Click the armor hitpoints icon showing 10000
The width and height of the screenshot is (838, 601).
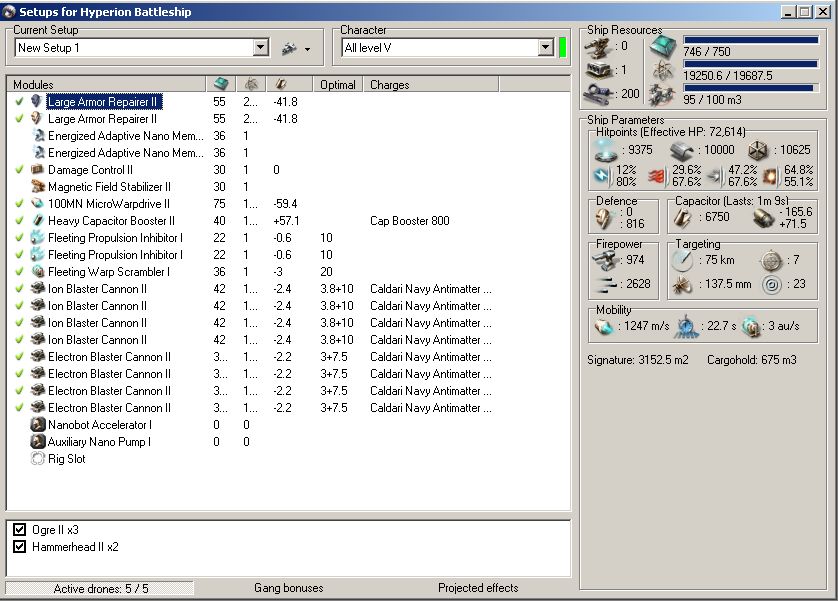click(682, 151)
